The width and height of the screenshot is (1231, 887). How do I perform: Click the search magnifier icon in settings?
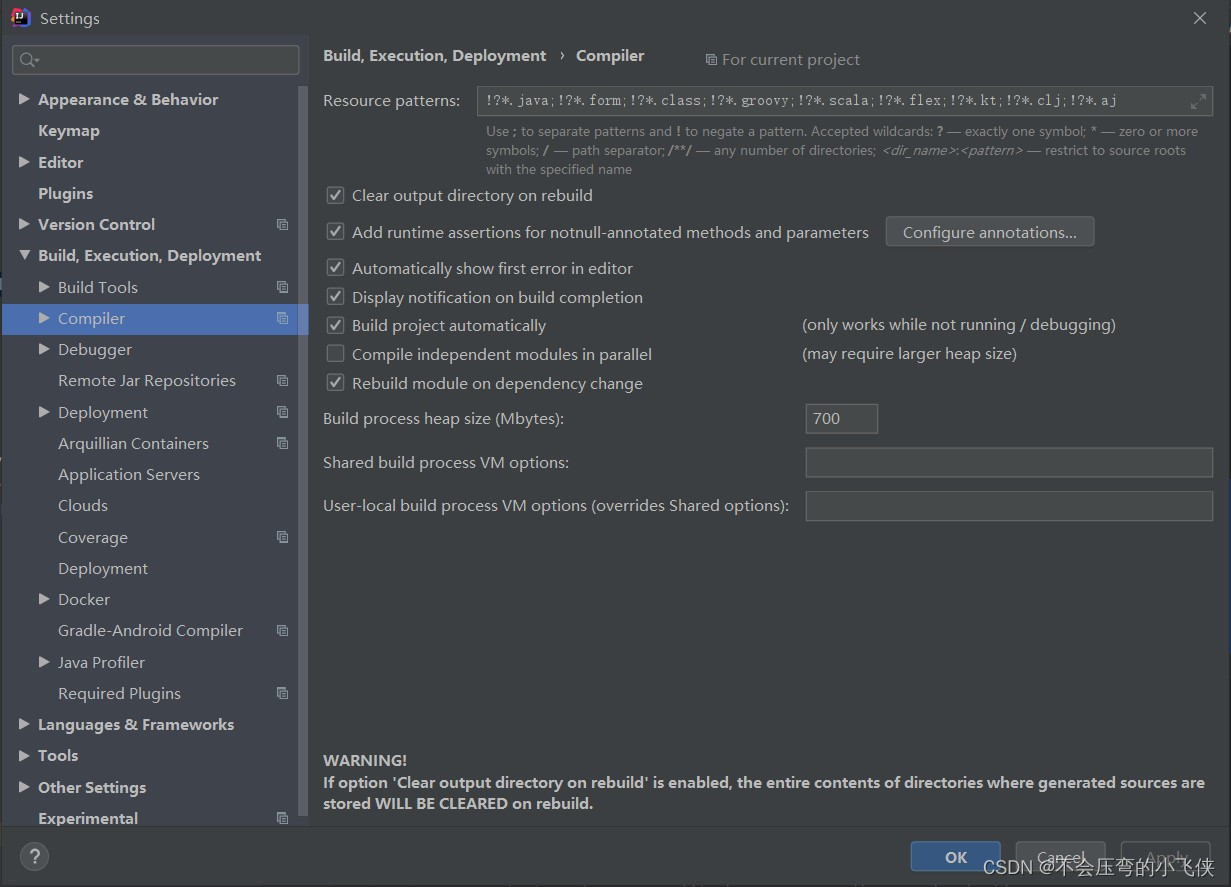pyautogui.click(x=28, y=60)
